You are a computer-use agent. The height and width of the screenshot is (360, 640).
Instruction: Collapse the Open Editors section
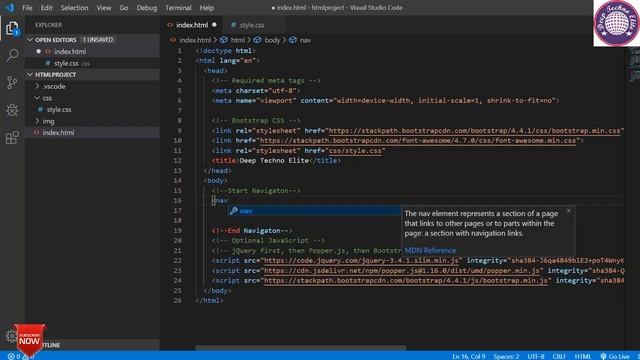[x=30, y=40]
